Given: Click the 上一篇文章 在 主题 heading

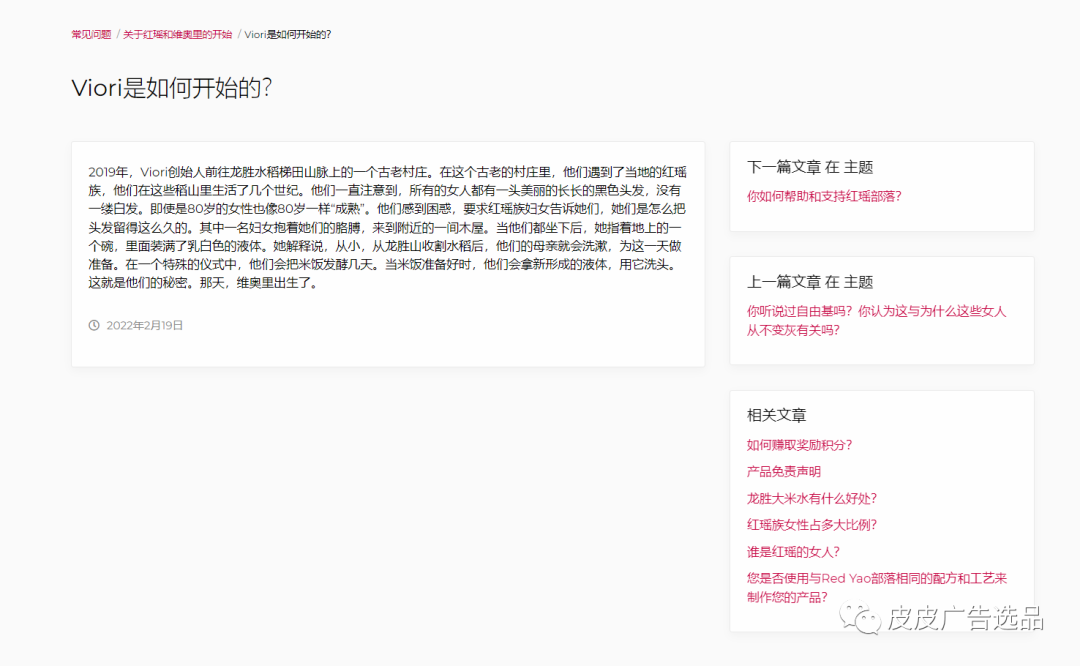Looking at the screenshot, I should pyautogui.click(x=810, y=282).
